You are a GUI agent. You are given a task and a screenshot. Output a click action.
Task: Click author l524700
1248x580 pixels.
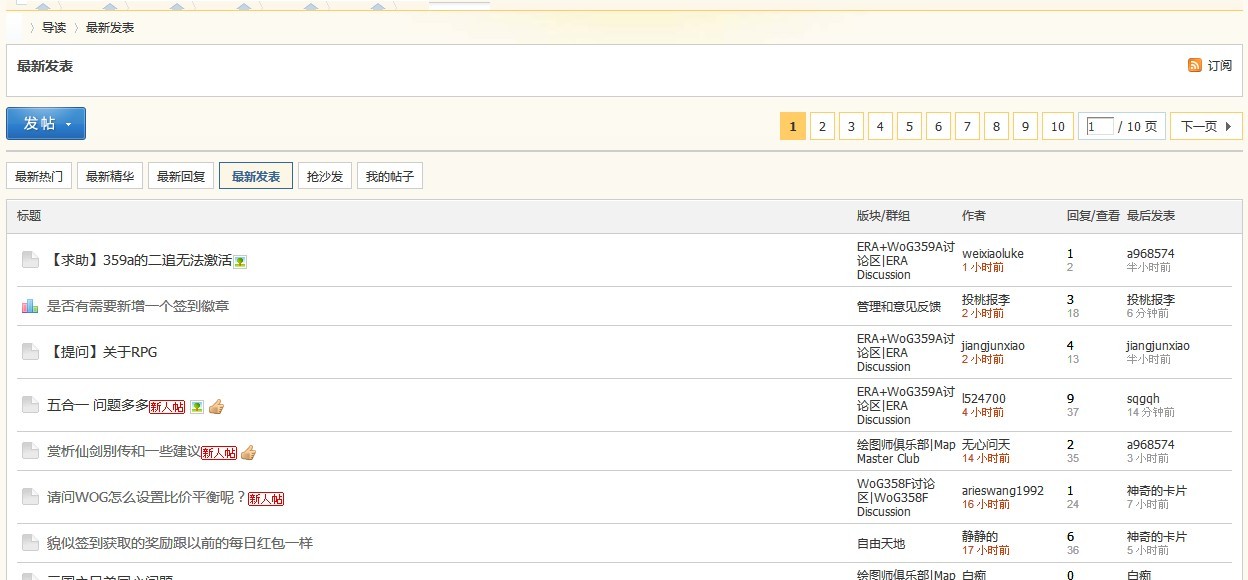(x=984, y=399)
